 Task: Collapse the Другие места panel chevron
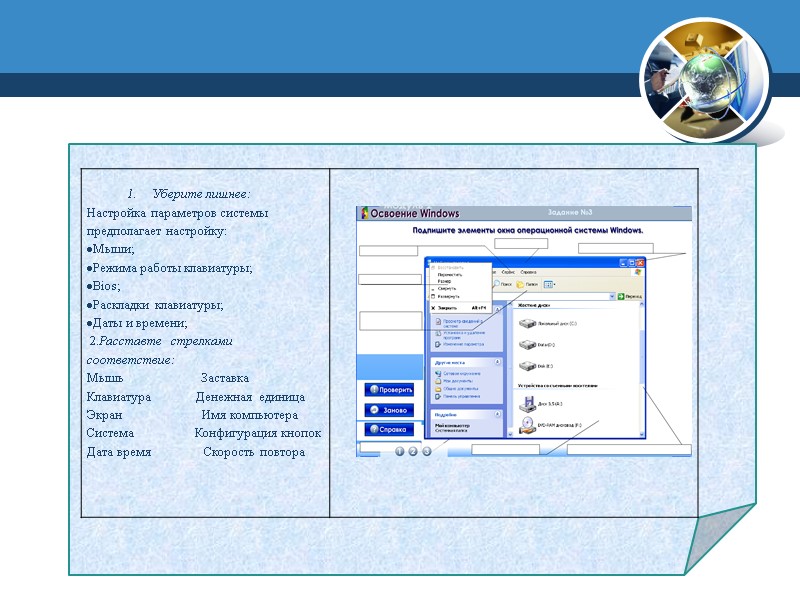[497, 362]
